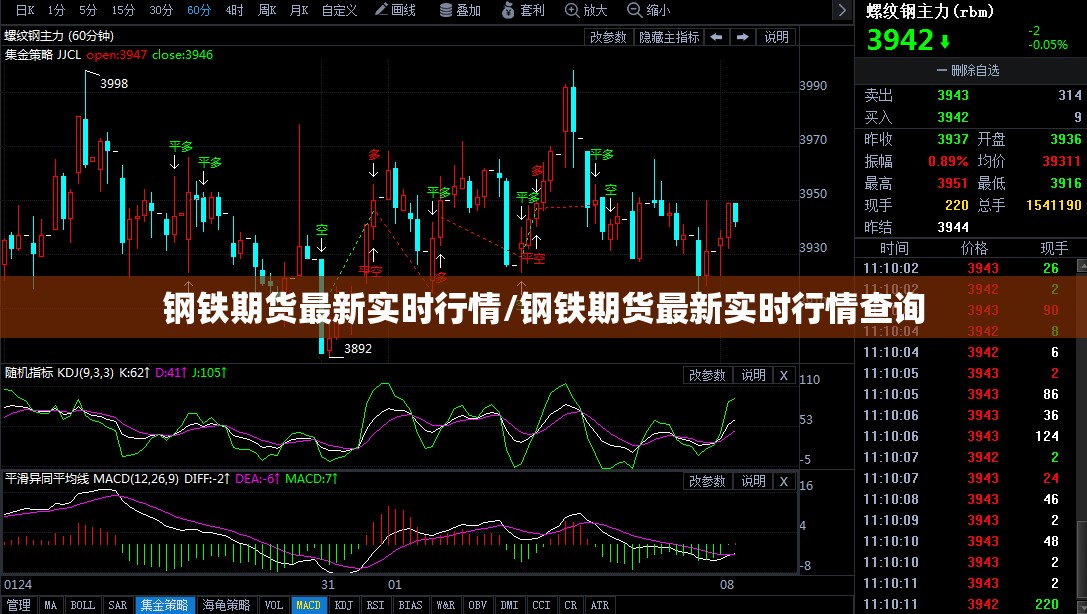
Task: Activate the 画线 draw line tool
Action: (x=395, y=10)
